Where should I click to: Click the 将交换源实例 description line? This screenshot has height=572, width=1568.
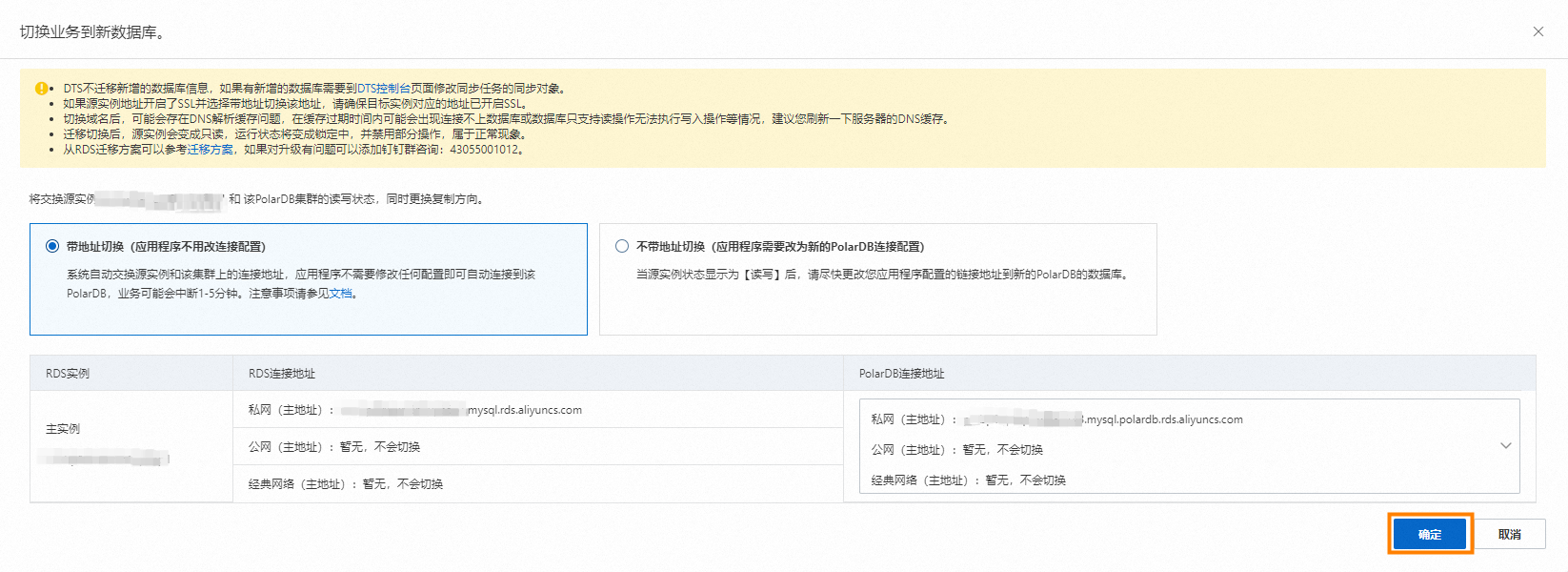point(257,199)
